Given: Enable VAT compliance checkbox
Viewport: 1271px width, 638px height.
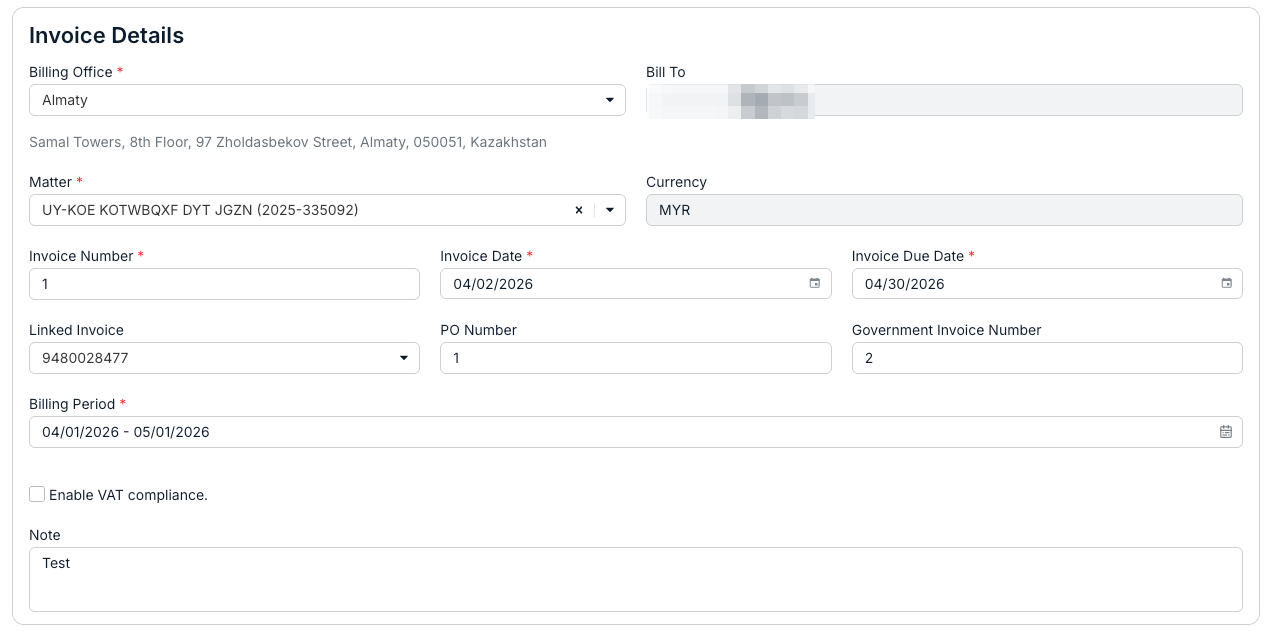Looking at the screenshot, I should (37, 494).
